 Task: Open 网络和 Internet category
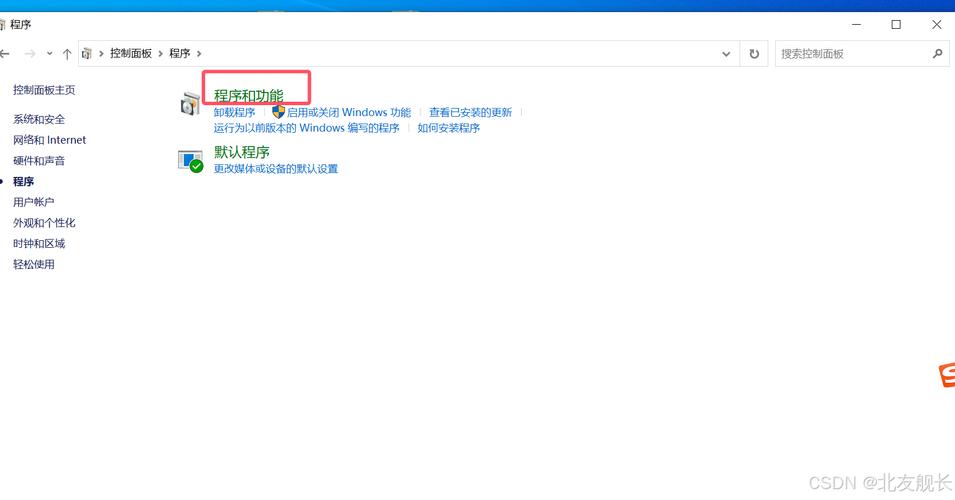coord(49,140)
